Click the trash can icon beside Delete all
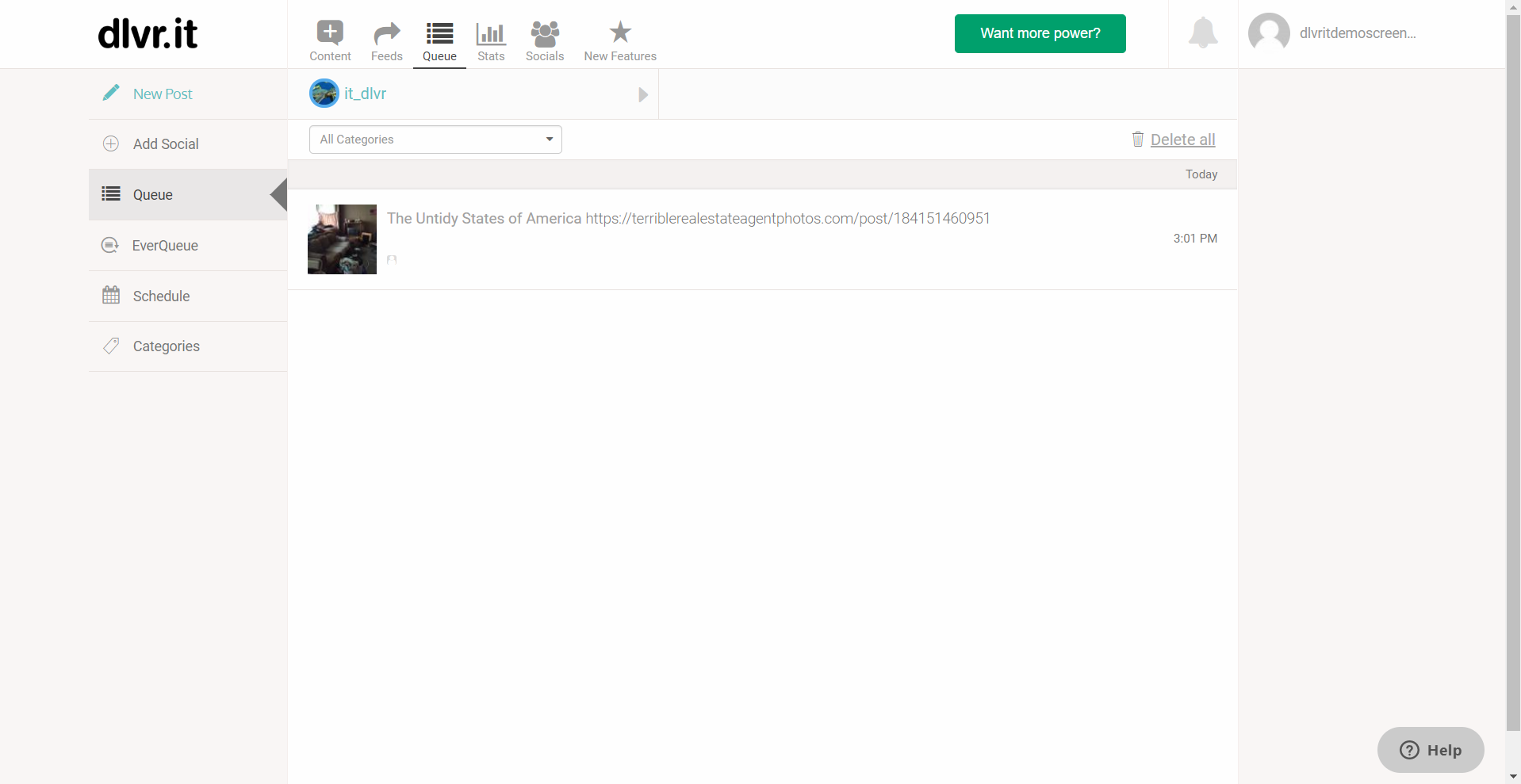The width and height of the screenshot is (1521, 784). pos(1138,140)
